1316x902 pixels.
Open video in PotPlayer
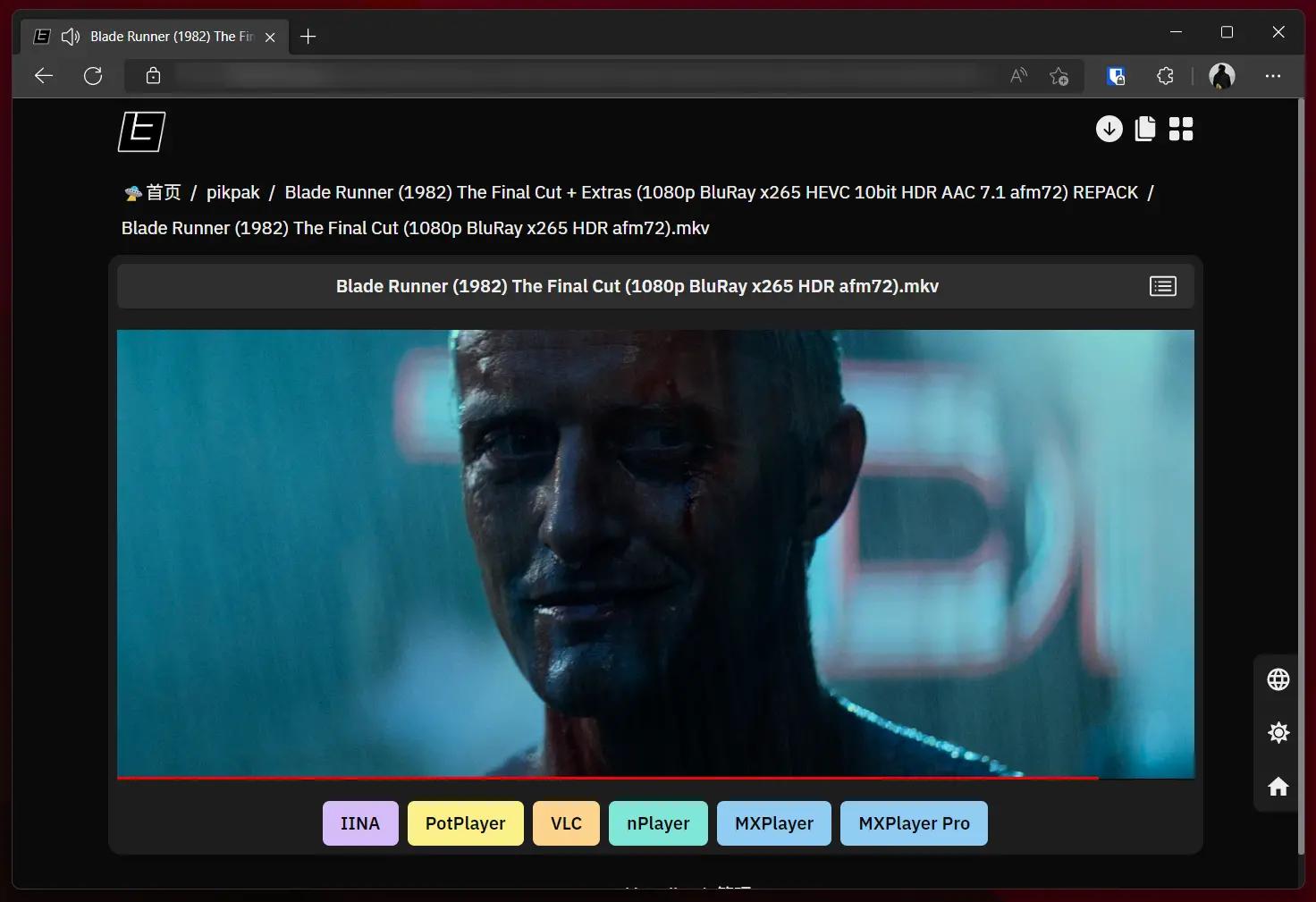(x=466, y=823)
